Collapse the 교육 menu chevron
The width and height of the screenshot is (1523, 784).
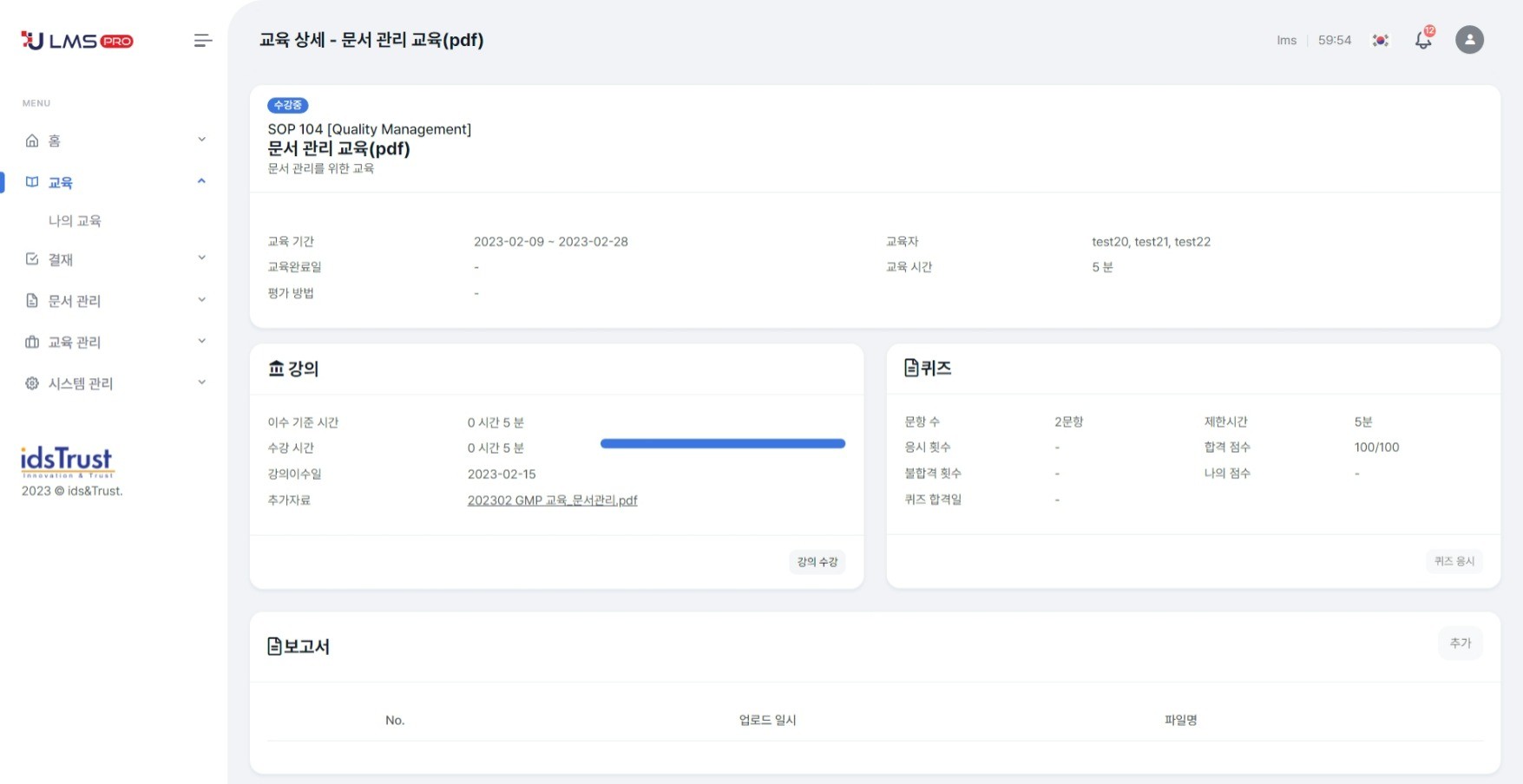pos(201,181)
